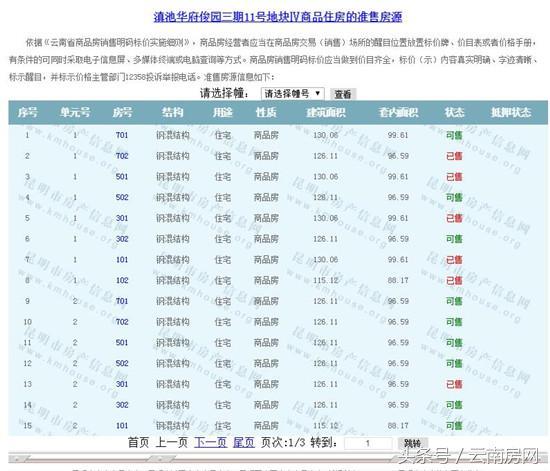Open room 701 in row 1
Image resolution: width=550 pixels, height=471 pixels.
[x=122, y=135]
